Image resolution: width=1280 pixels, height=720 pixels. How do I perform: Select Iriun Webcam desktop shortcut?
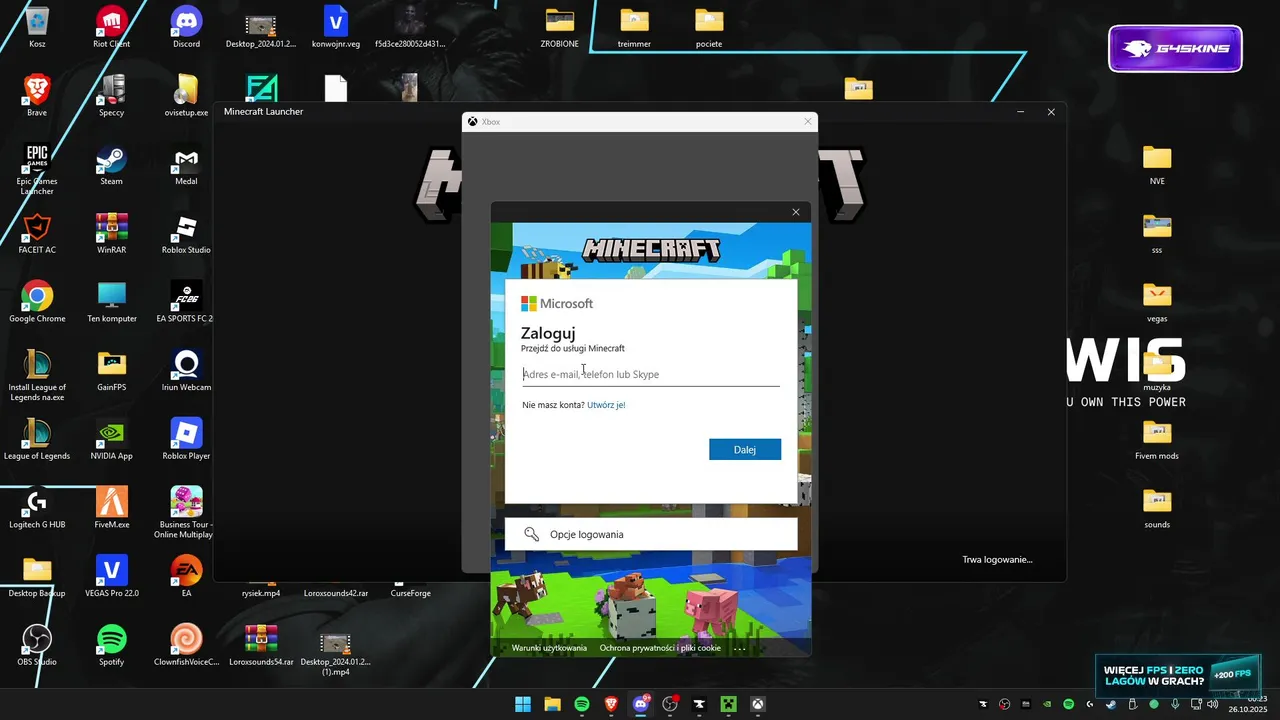(x=186, y=370)
